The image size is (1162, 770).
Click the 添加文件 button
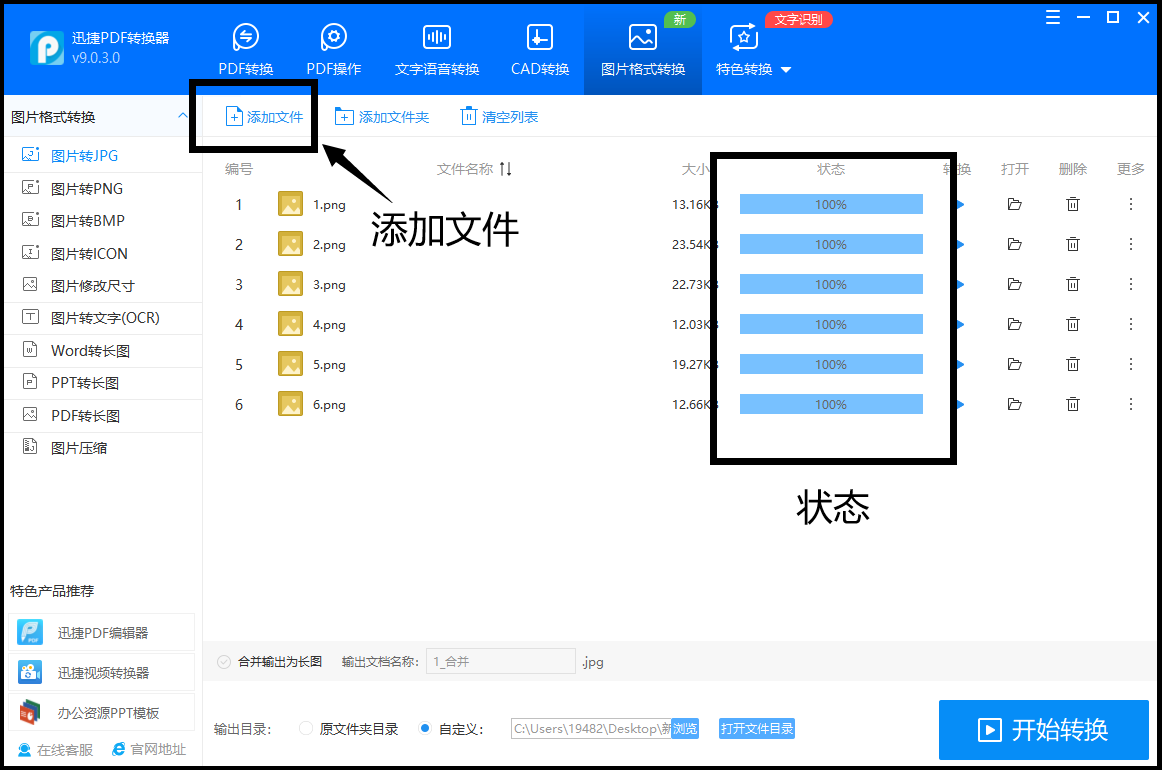point(265,116)
